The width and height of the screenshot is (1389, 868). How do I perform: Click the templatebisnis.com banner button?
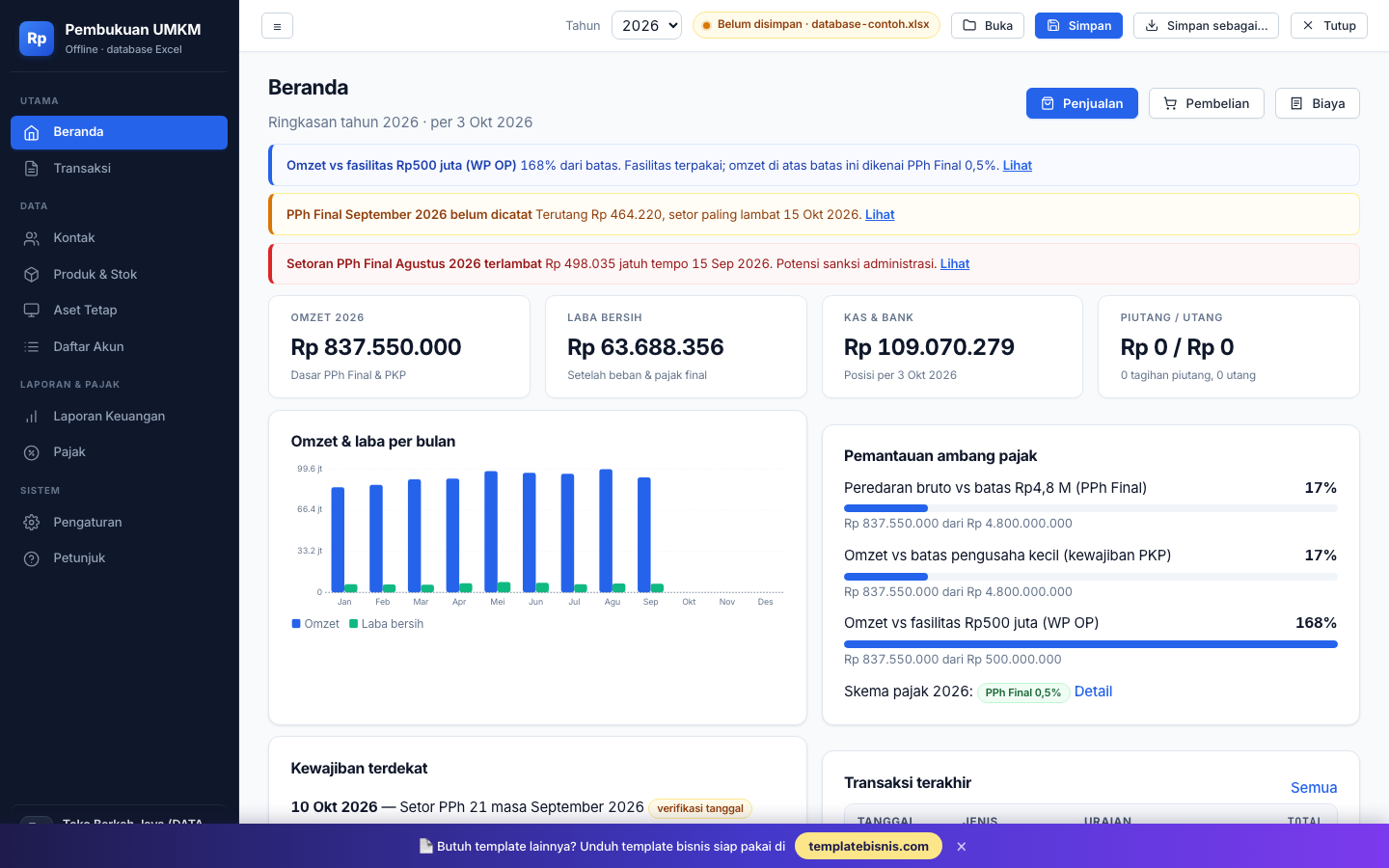tap(868, 846)
